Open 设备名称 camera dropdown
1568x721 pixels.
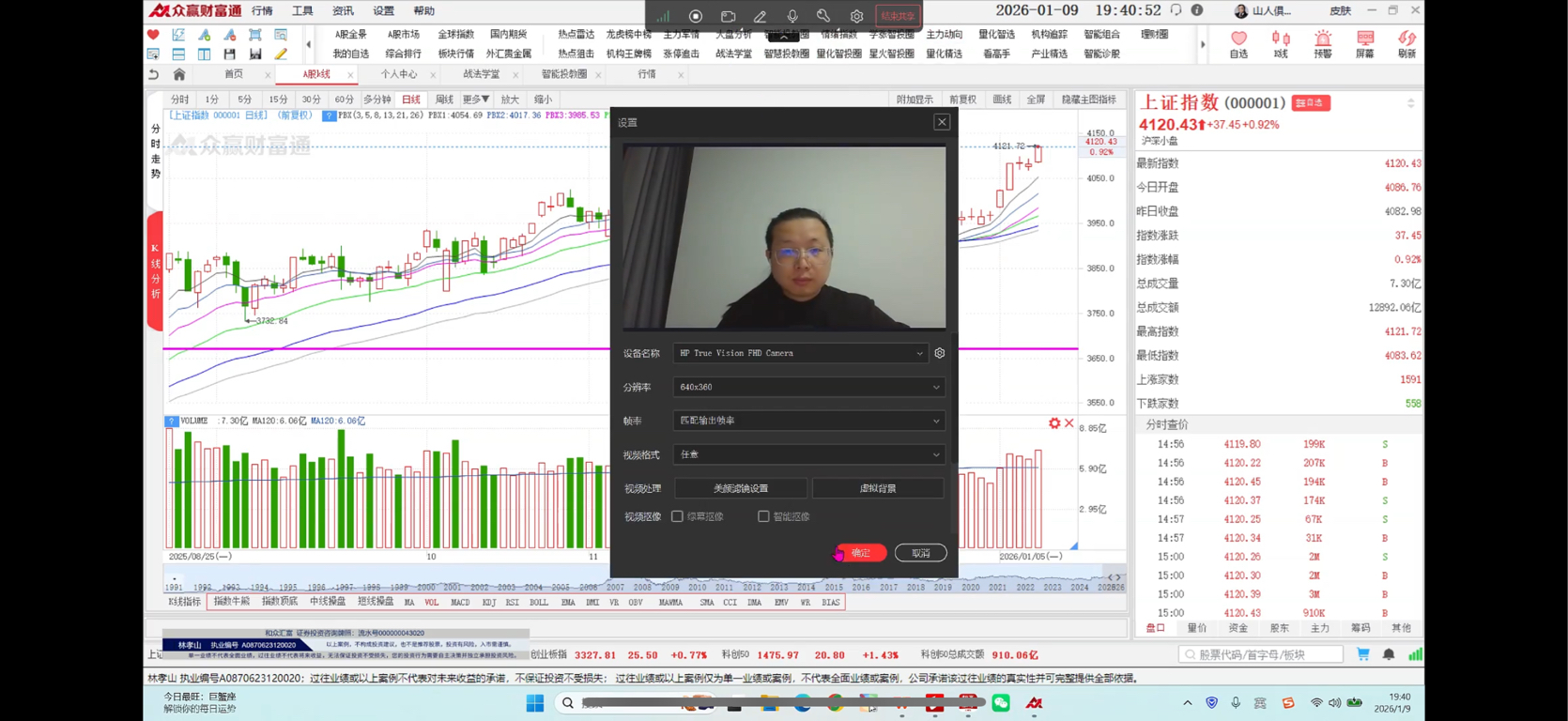tap(801, 353)
